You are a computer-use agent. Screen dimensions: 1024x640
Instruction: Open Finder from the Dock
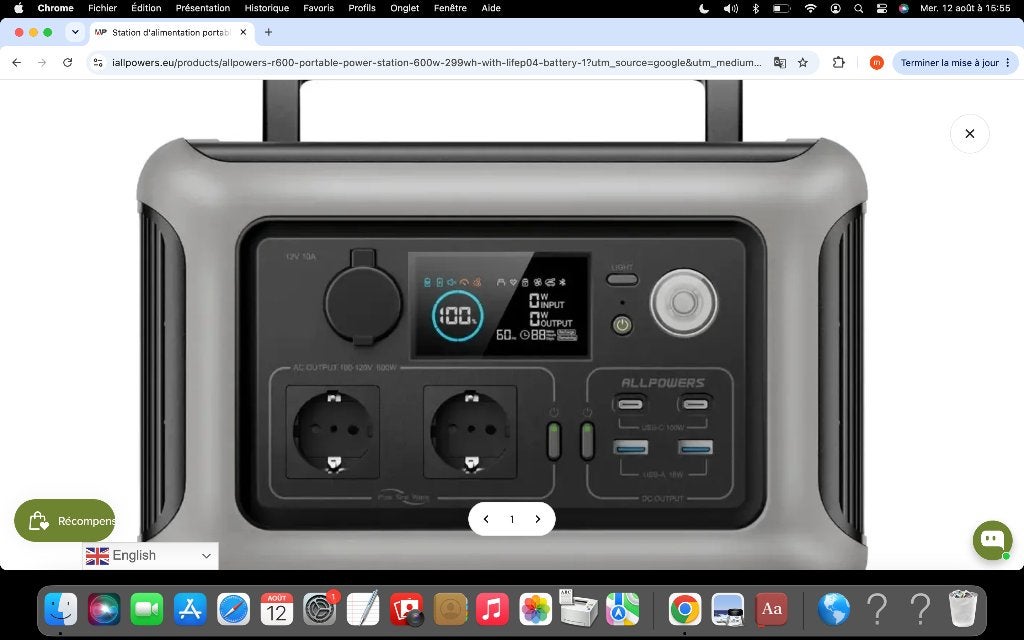point(61,609)
